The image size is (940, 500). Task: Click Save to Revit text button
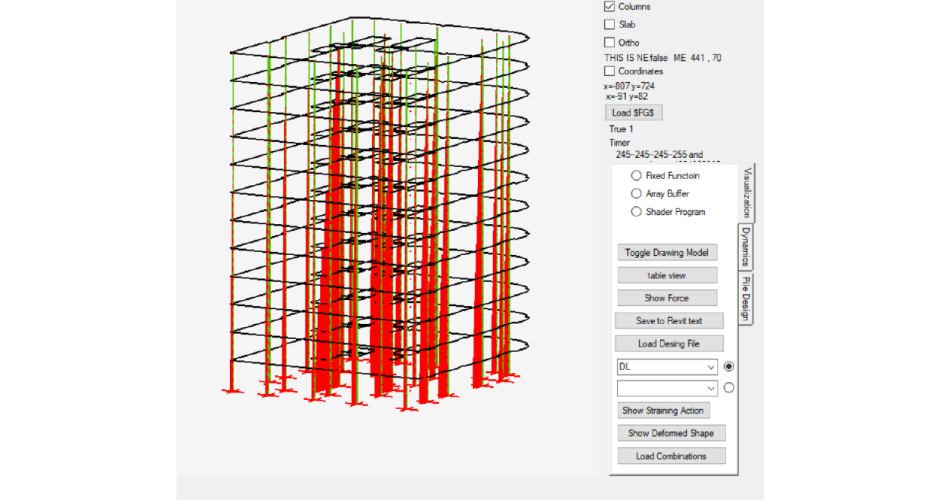click(x=669, y=321)
